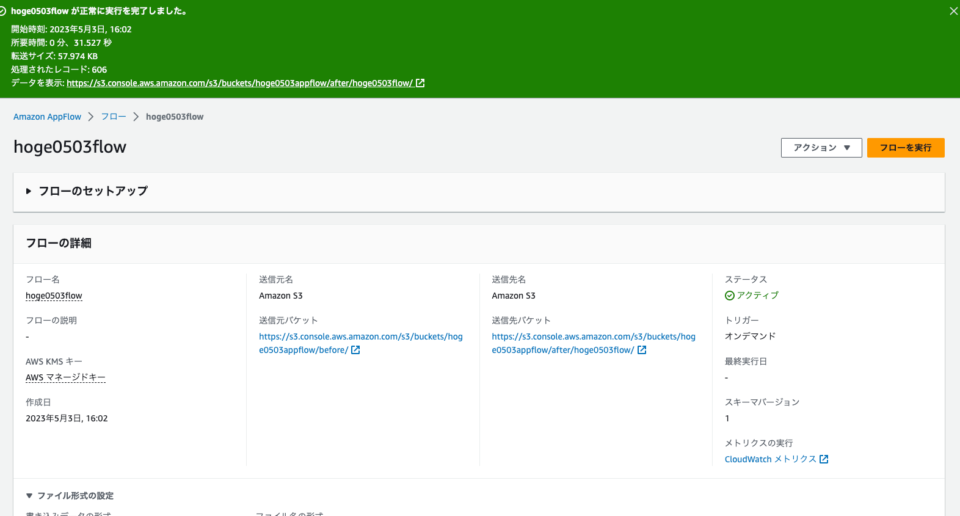
Task: Open the CloudWatch メトリクス link
Action: pos(770,459)
